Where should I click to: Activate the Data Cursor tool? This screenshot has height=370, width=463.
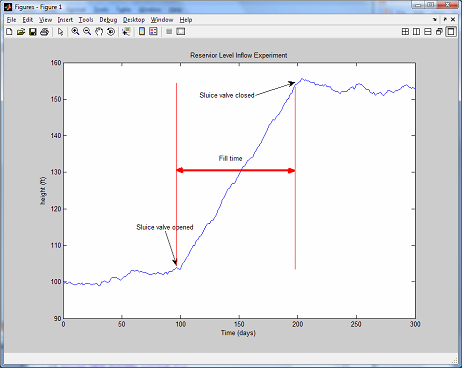point(126,32)
